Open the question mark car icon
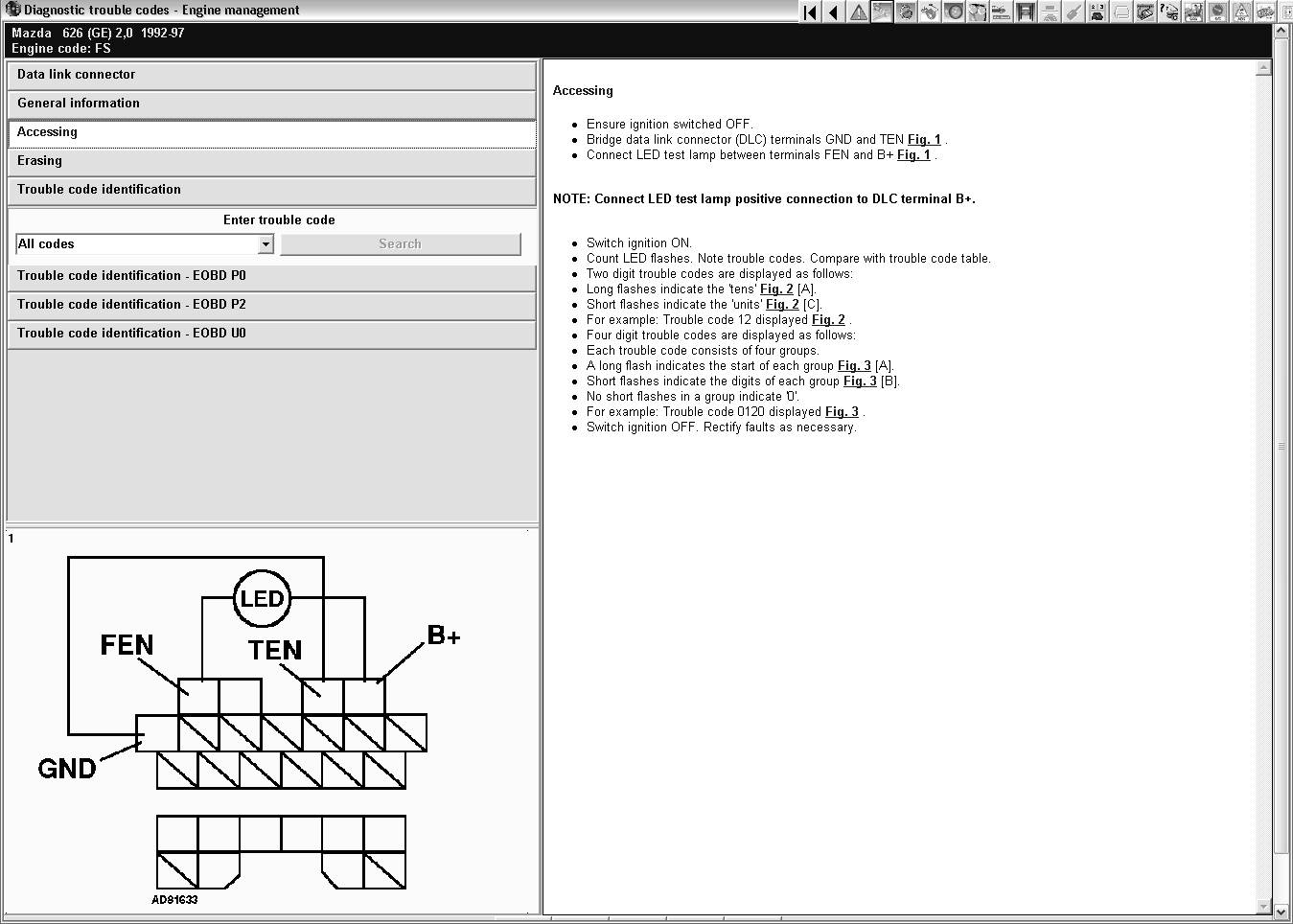 click(1169, 12)
